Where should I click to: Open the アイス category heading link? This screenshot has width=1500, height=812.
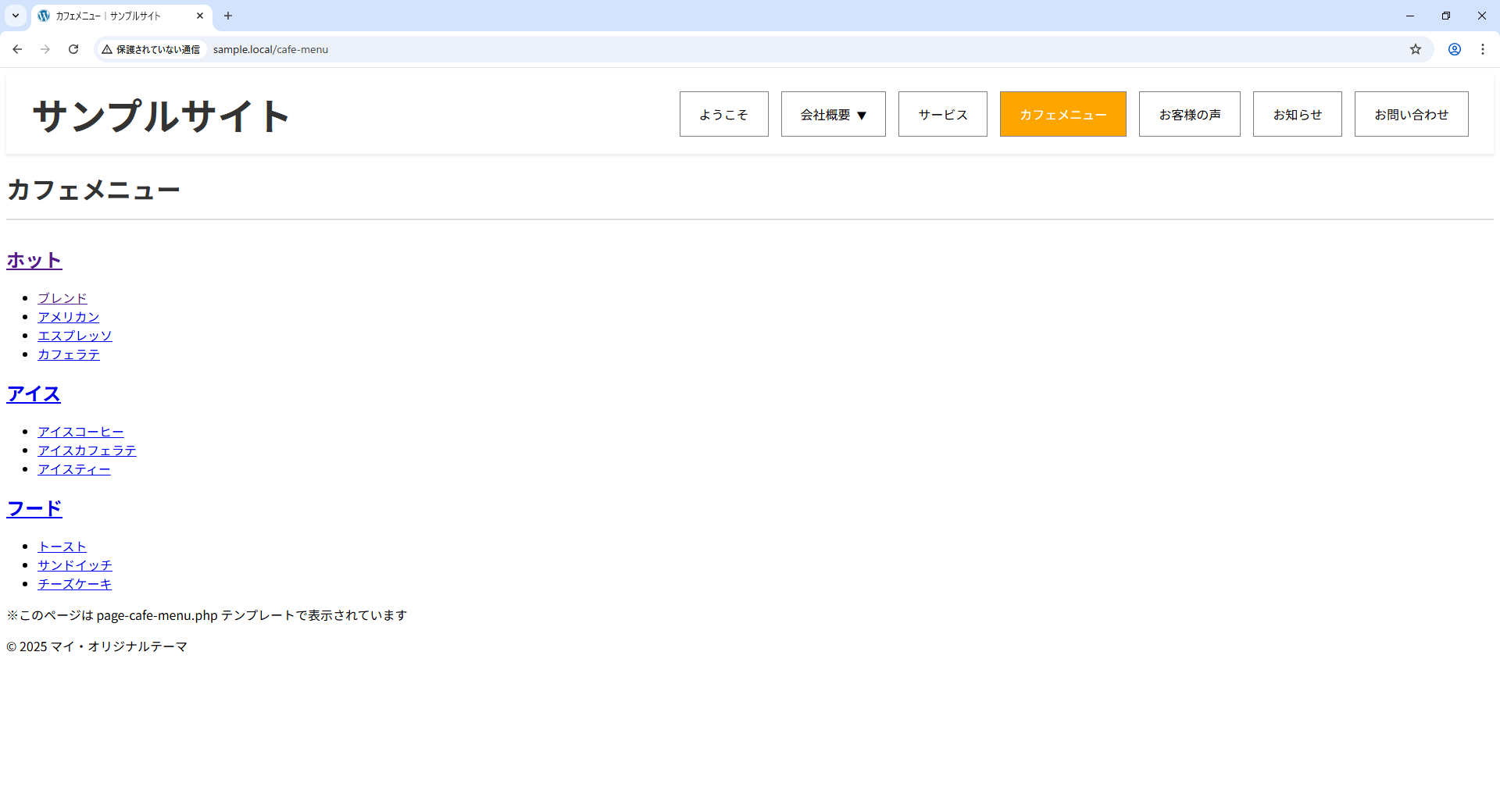click(x=34, y=394)
